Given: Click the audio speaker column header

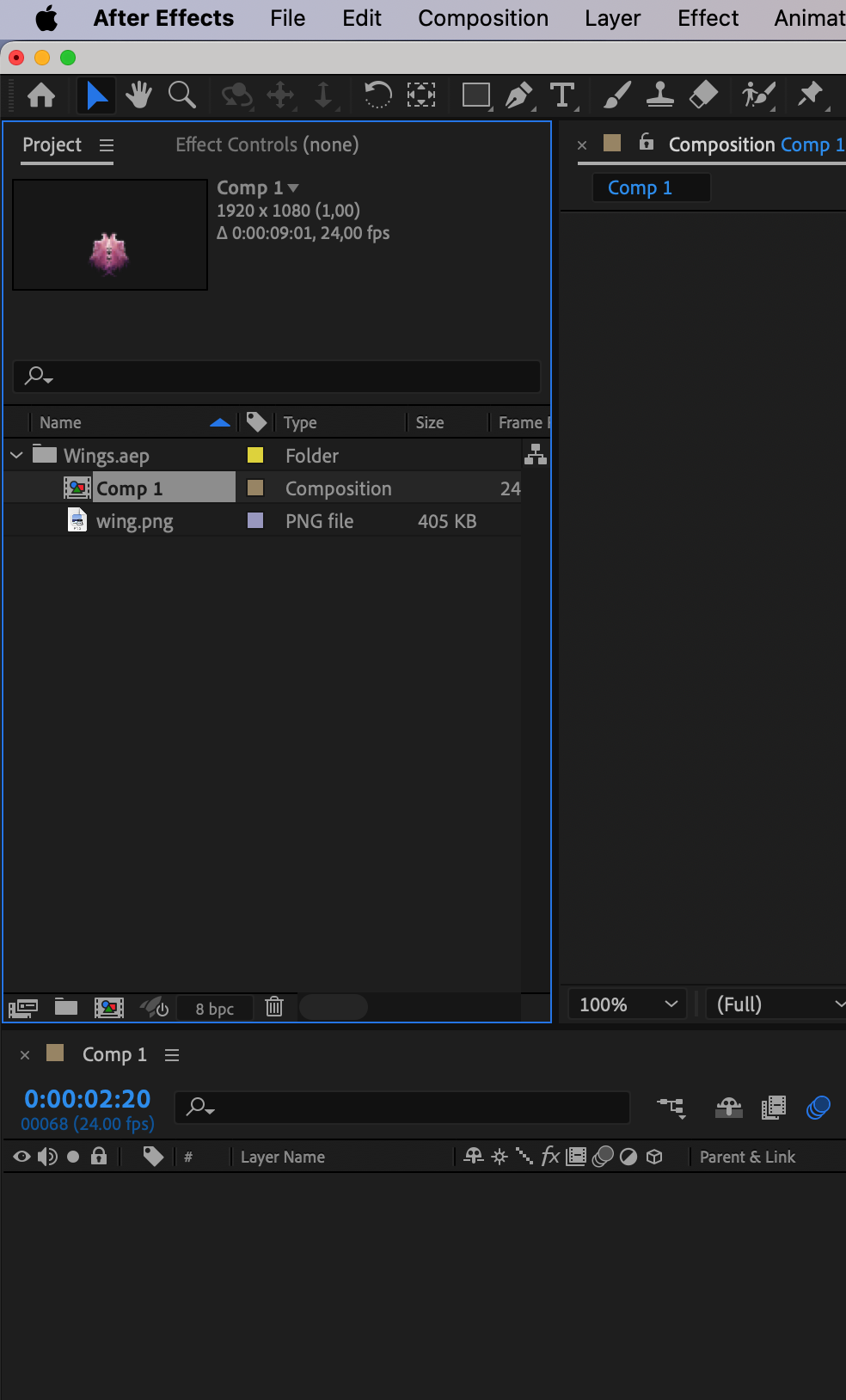Looking at the screenshot, I should 47,1157.
